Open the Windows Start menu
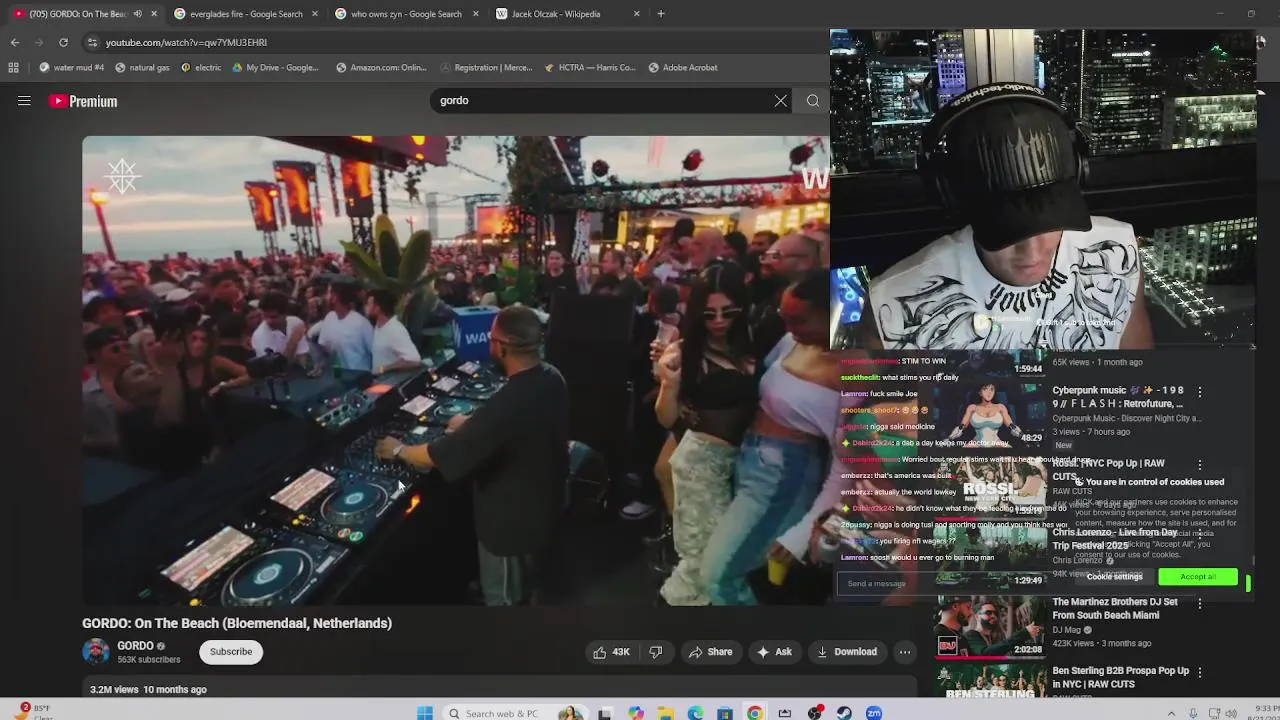The image size is (1280, 720). tap(425, 713)
